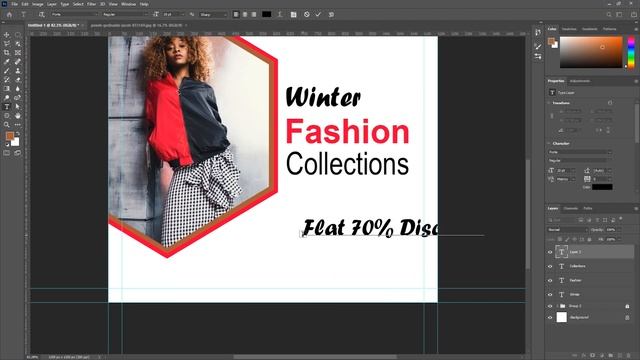Select the History Brush tool
640x360 pixels.
[7, 80]
